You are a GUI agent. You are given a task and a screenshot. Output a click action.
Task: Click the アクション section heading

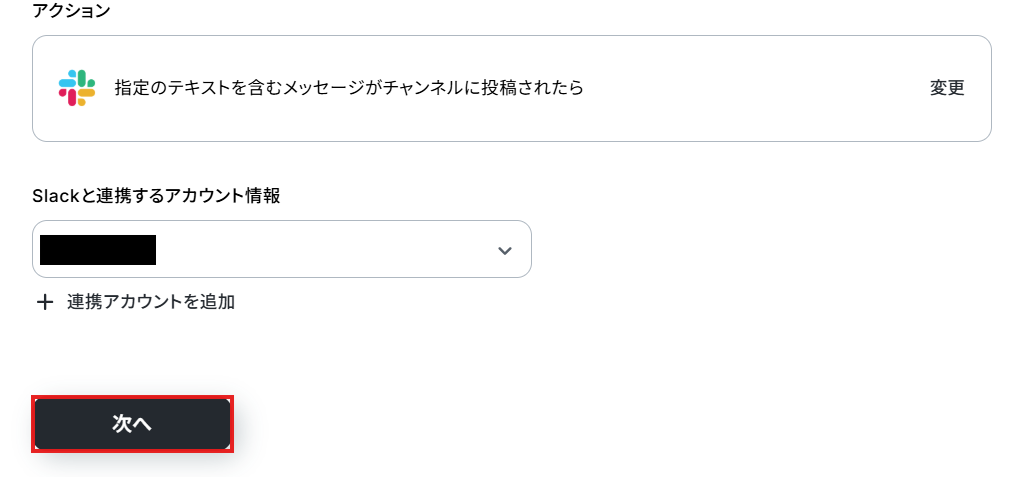(x=71, y=11)
